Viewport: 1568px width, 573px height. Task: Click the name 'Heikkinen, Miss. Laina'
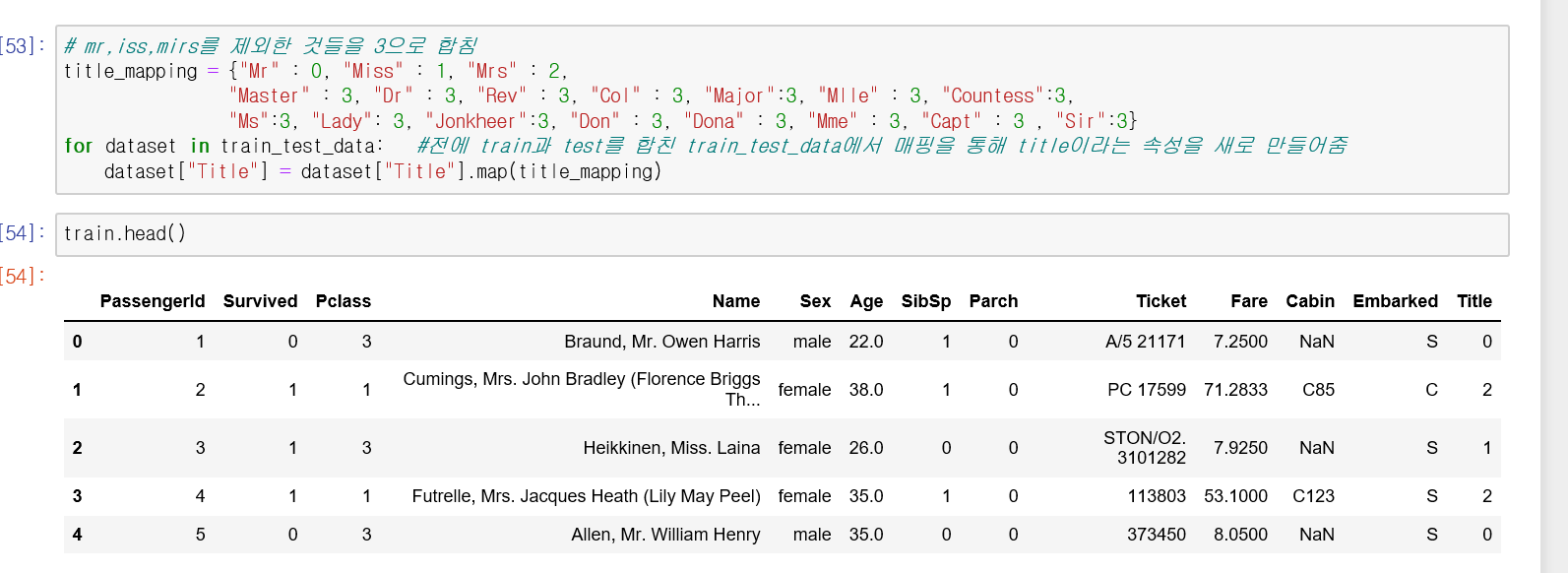671,448
